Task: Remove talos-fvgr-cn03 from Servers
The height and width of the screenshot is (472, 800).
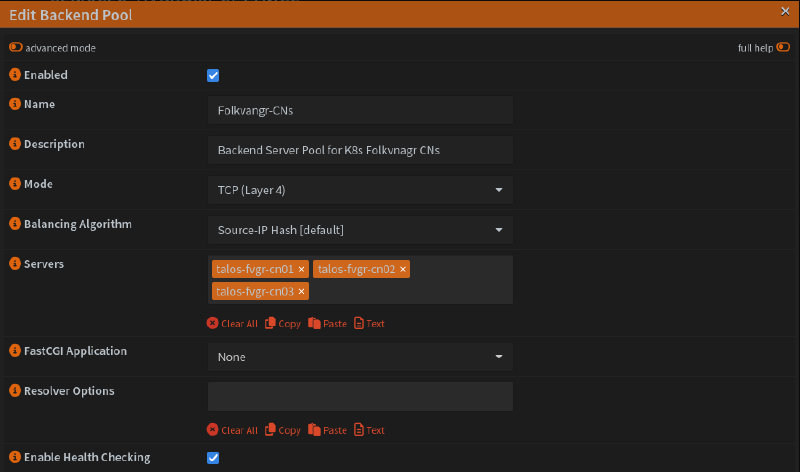Action: [302, 292]
